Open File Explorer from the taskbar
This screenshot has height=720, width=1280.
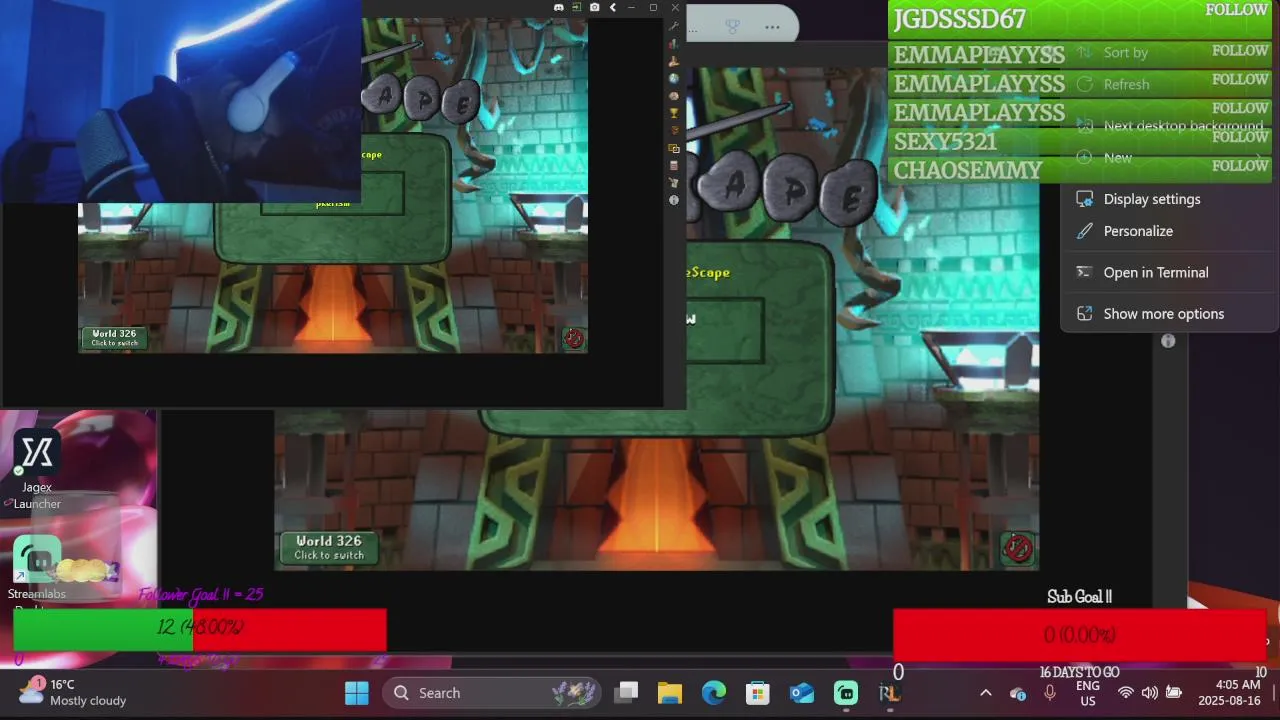pos(670,693)
